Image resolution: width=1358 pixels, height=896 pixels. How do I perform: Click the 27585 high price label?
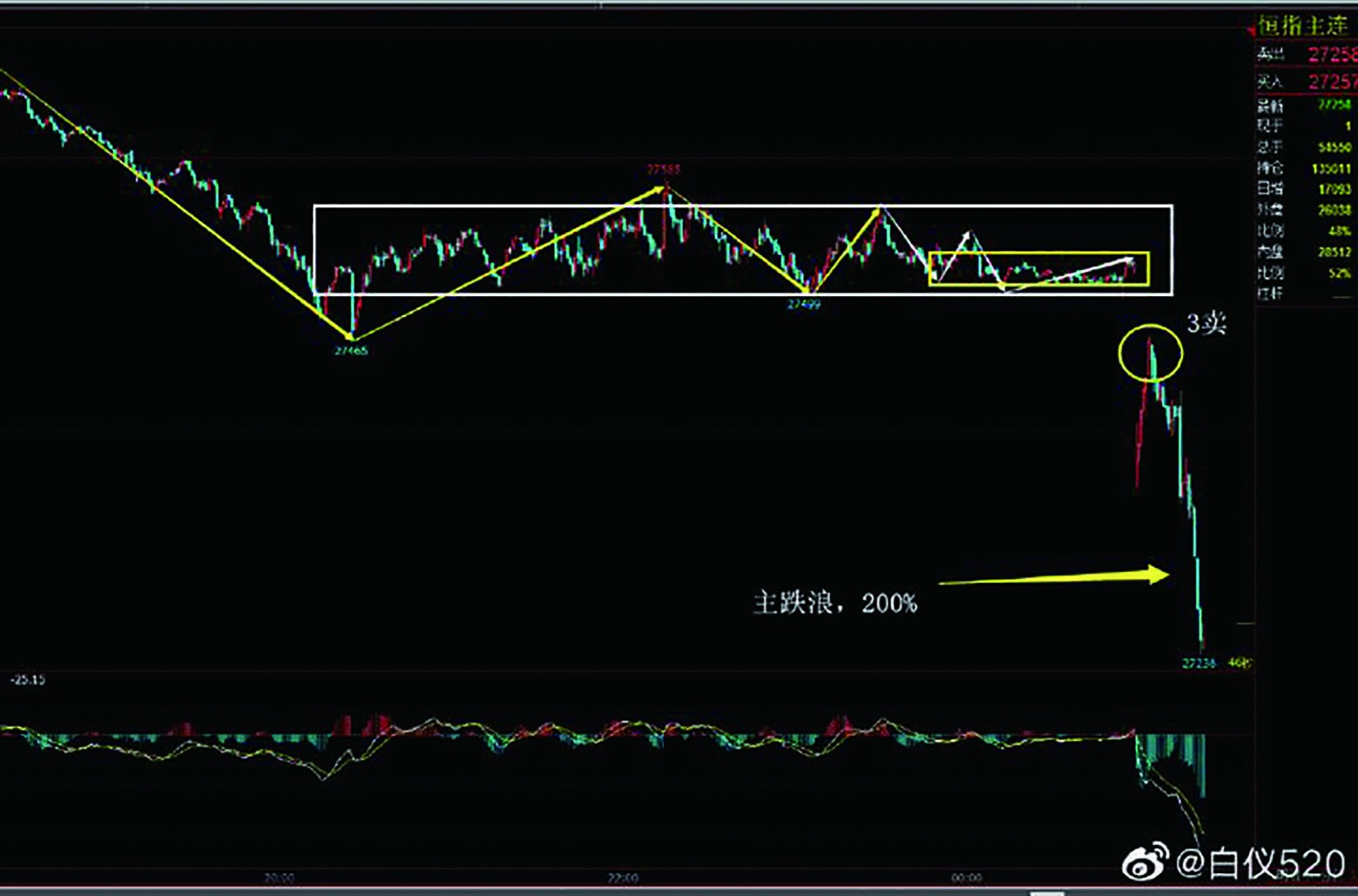click(664, 169)
